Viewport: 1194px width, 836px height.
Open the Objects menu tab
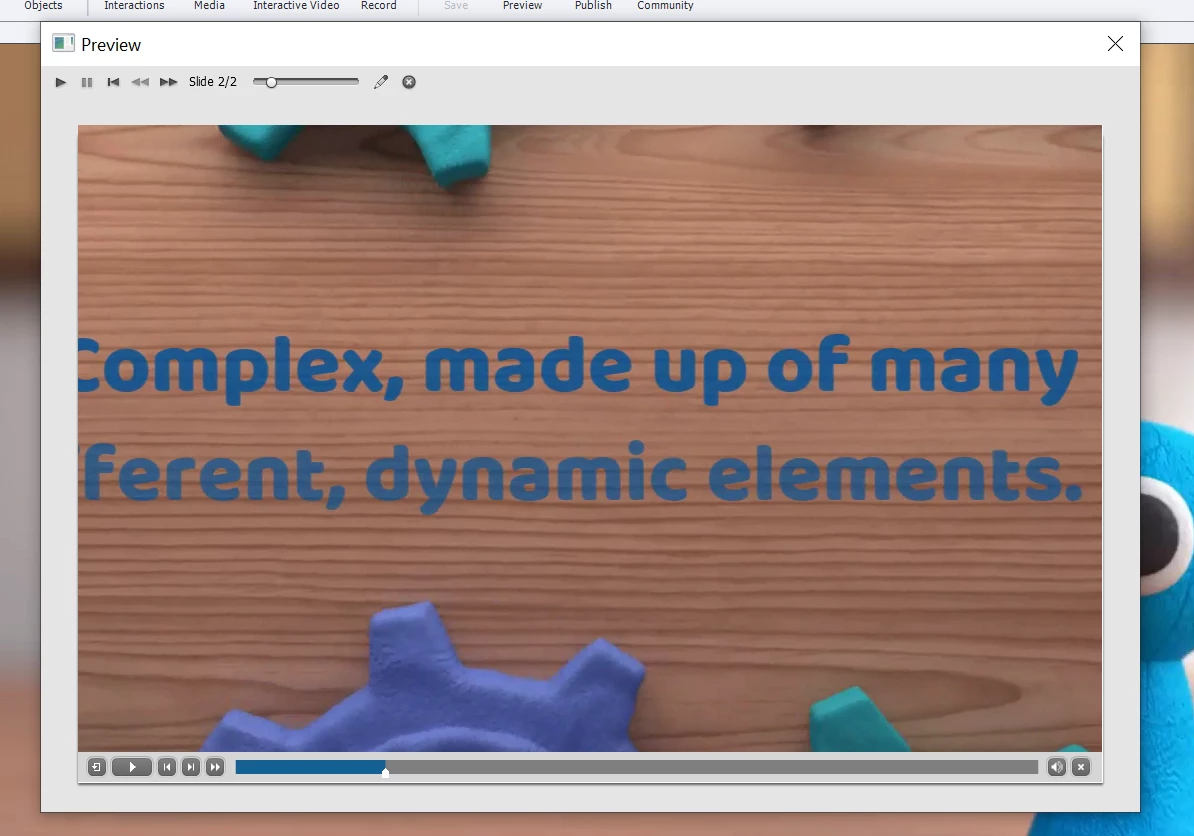(43, 5)
